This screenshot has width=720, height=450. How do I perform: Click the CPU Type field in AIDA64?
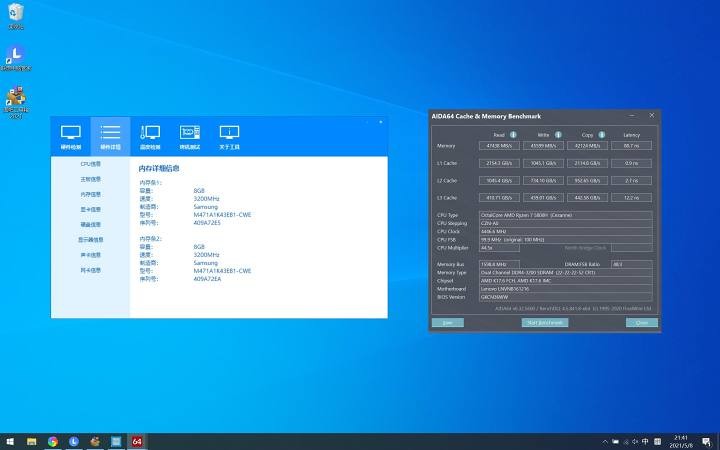[566, 215]
